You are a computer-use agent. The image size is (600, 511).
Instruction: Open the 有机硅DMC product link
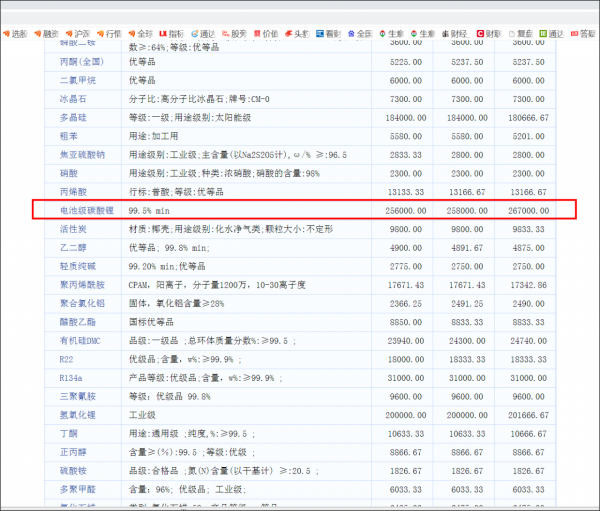click(80, 341)
